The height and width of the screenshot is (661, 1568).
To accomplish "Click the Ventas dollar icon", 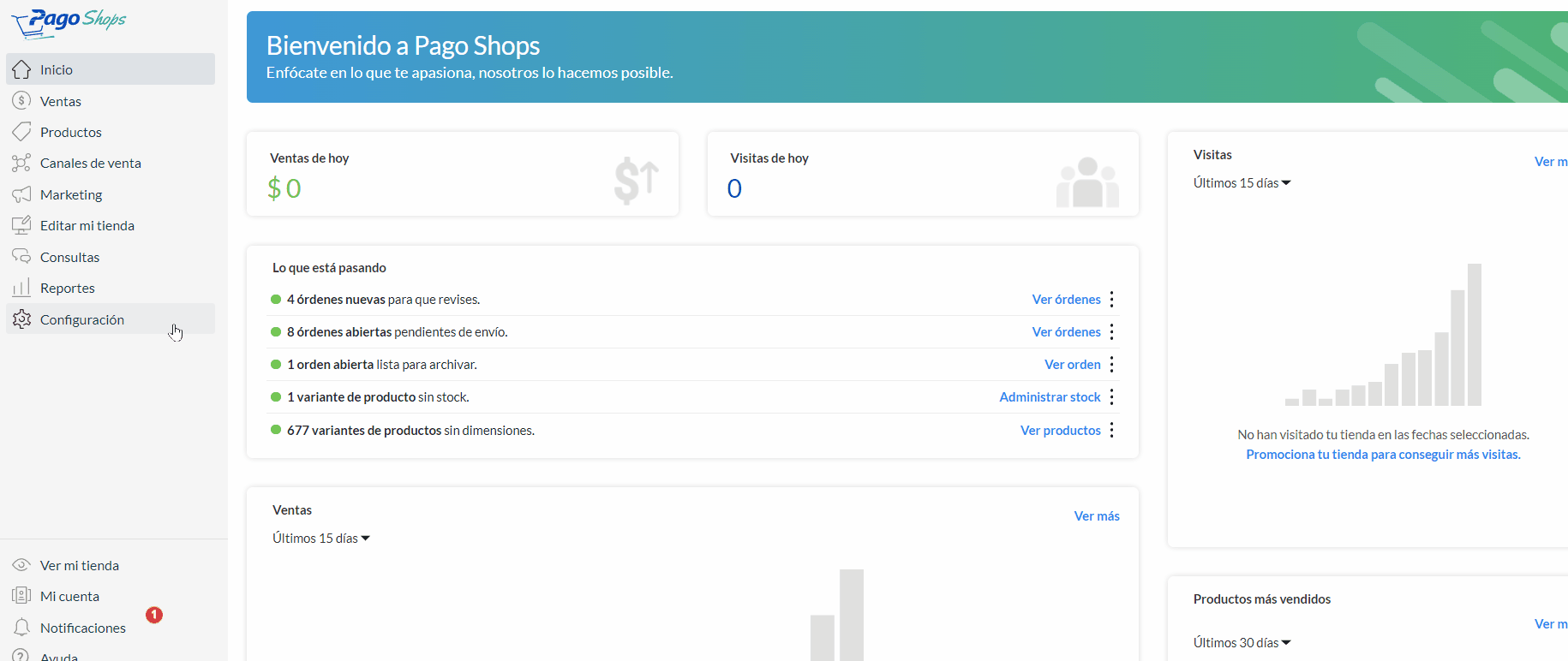I will click(x=21, y=101).
